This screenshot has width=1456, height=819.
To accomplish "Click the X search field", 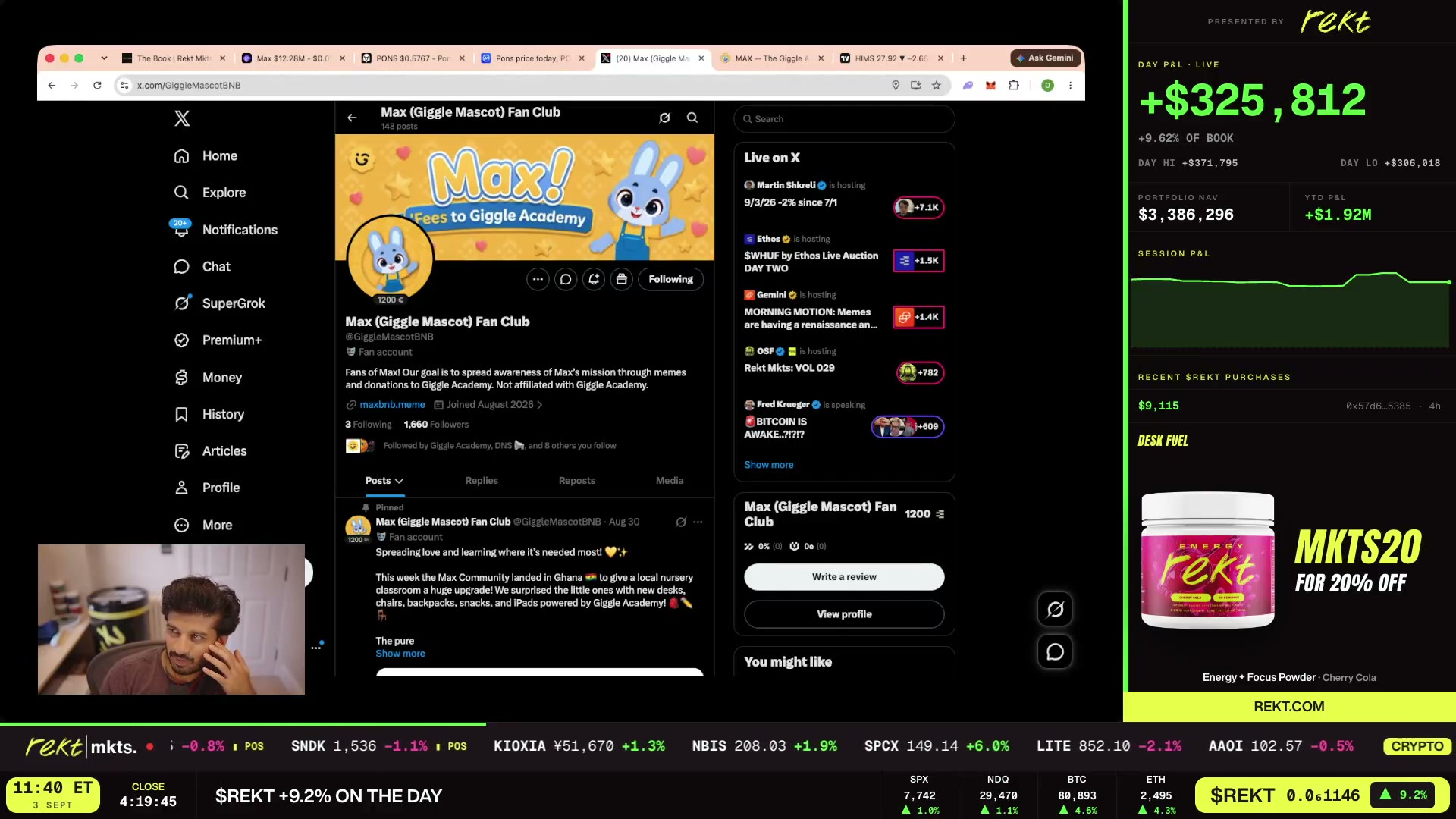I will (844, 119).
